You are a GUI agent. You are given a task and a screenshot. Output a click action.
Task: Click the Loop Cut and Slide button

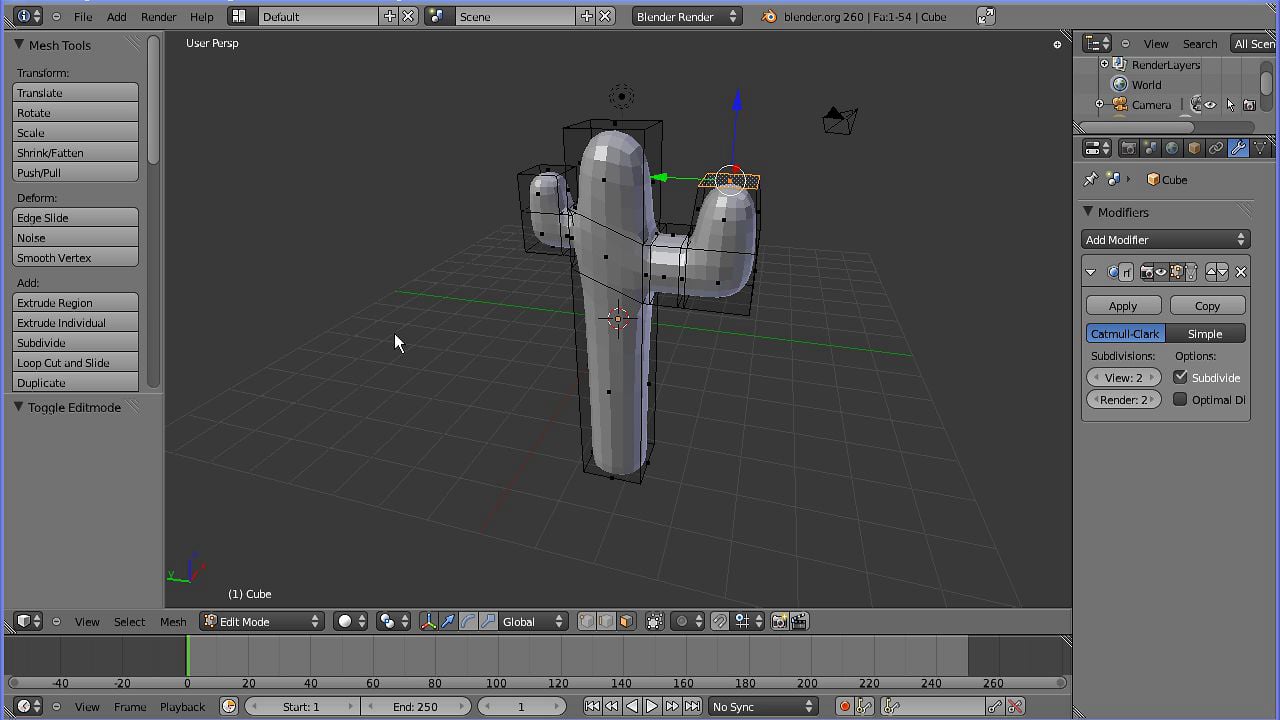pos(75,363)
